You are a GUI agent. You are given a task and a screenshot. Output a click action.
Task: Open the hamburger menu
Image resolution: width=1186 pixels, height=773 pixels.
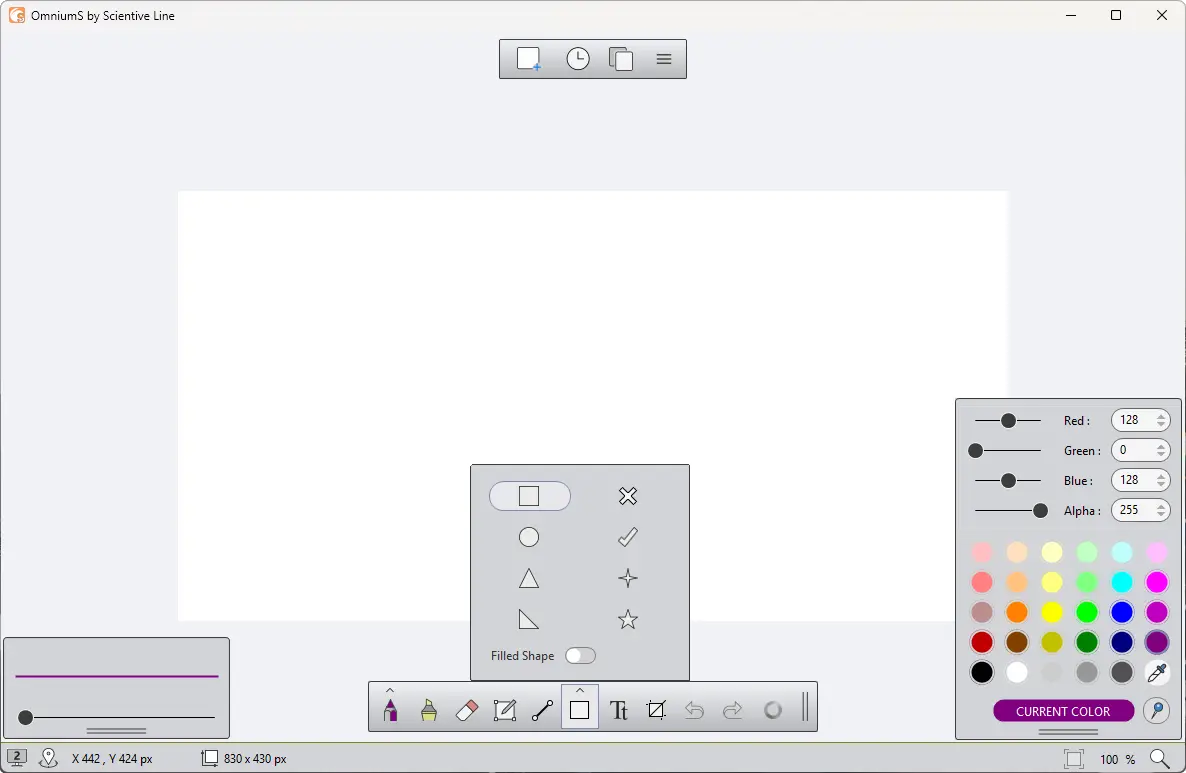click(x=664, y=59)
